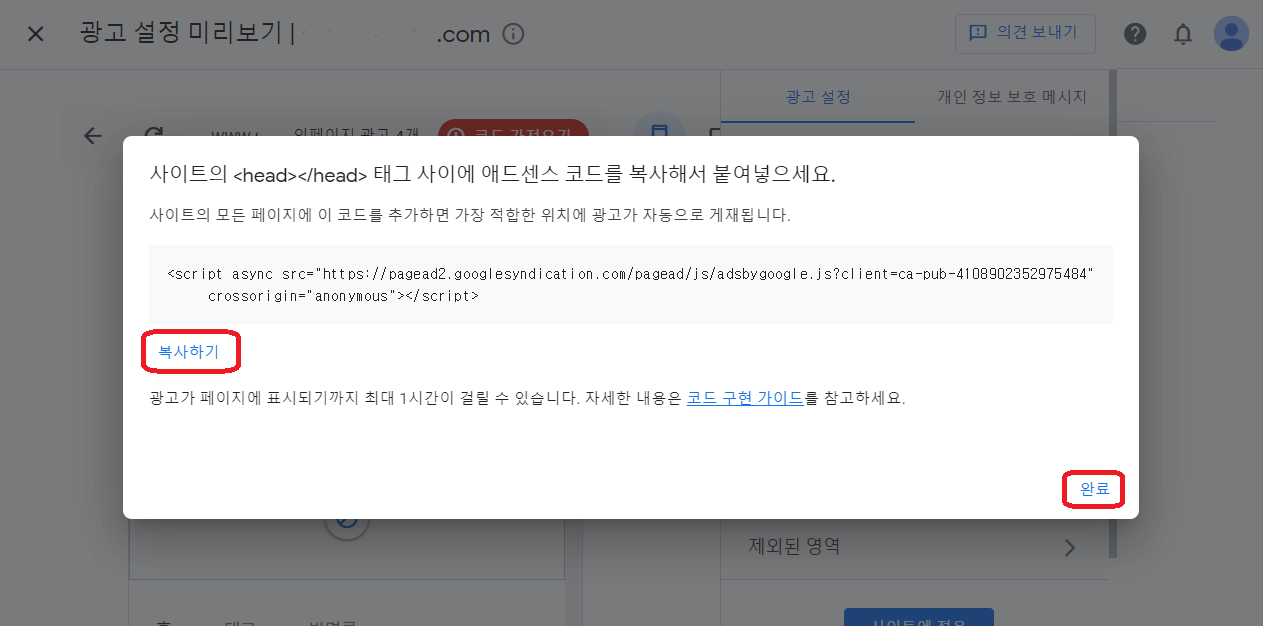The width and height of the screenshot is (1263, 626).
Task: Select the mobile device preview icon
Action: pyautogui.click(x=659, y=128)
